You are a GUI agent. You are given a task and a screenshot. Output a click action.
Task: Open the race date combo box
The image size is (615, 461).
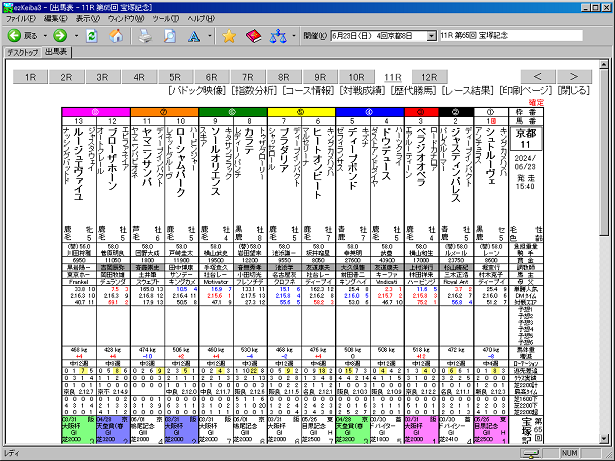383,36
